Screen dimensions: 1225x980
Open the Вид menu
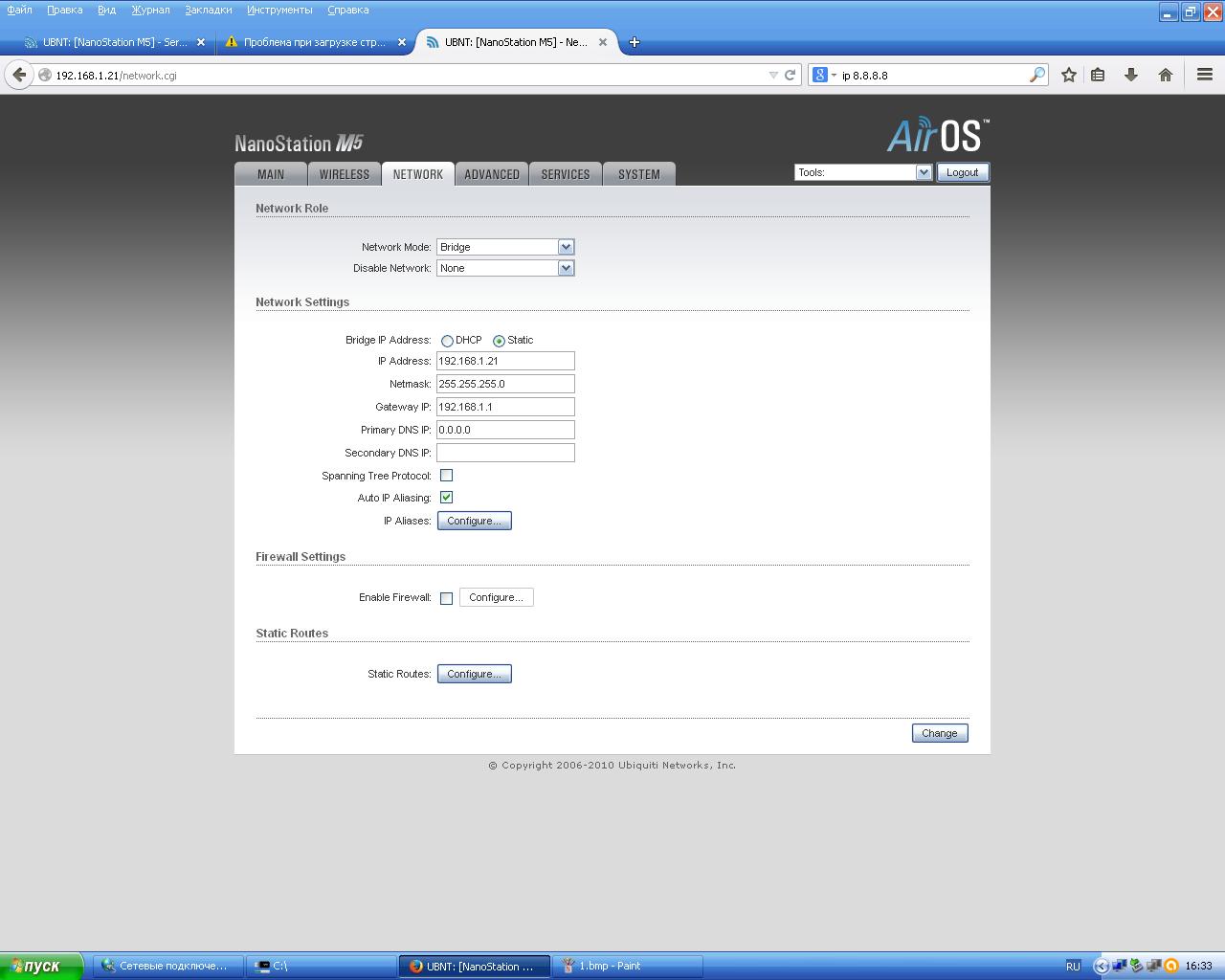(x=106, y=10)
